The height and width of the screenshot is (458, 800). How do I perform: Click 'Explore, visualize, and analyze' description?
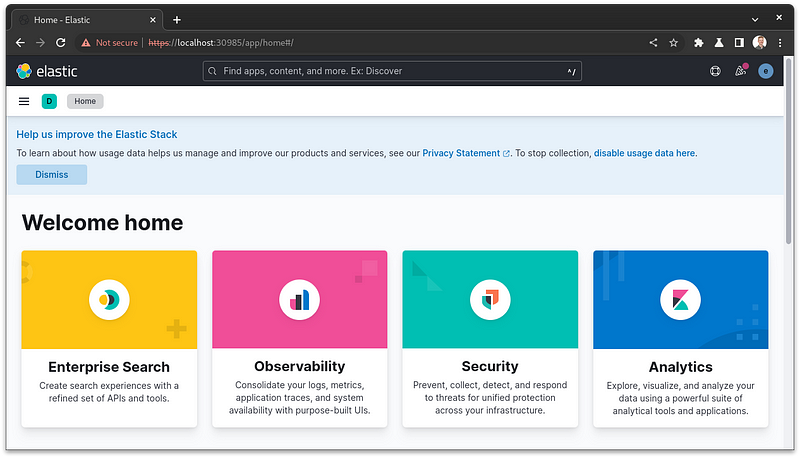tap(681, 398)
